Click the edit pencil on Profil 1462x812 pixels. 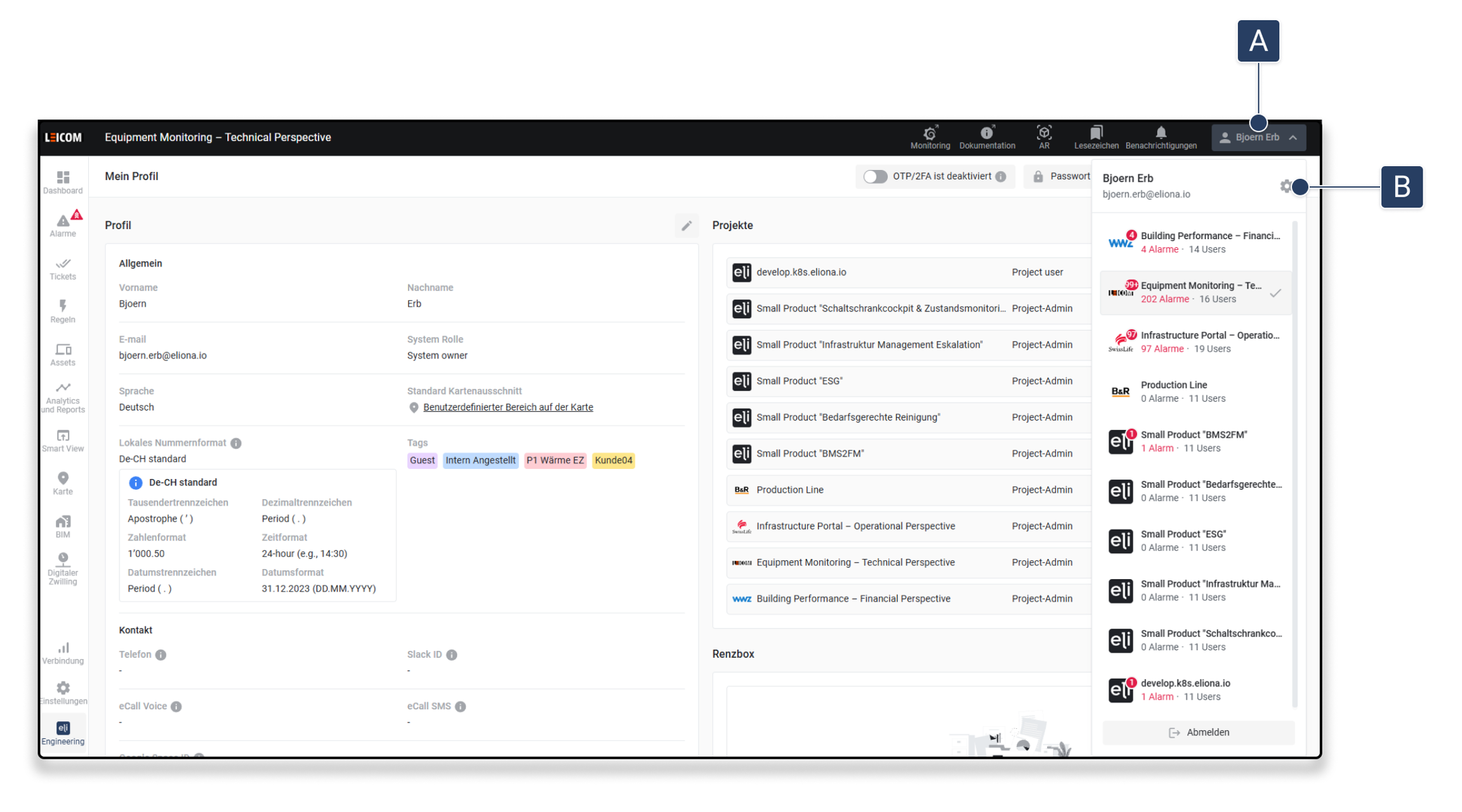tap(686, 225)
